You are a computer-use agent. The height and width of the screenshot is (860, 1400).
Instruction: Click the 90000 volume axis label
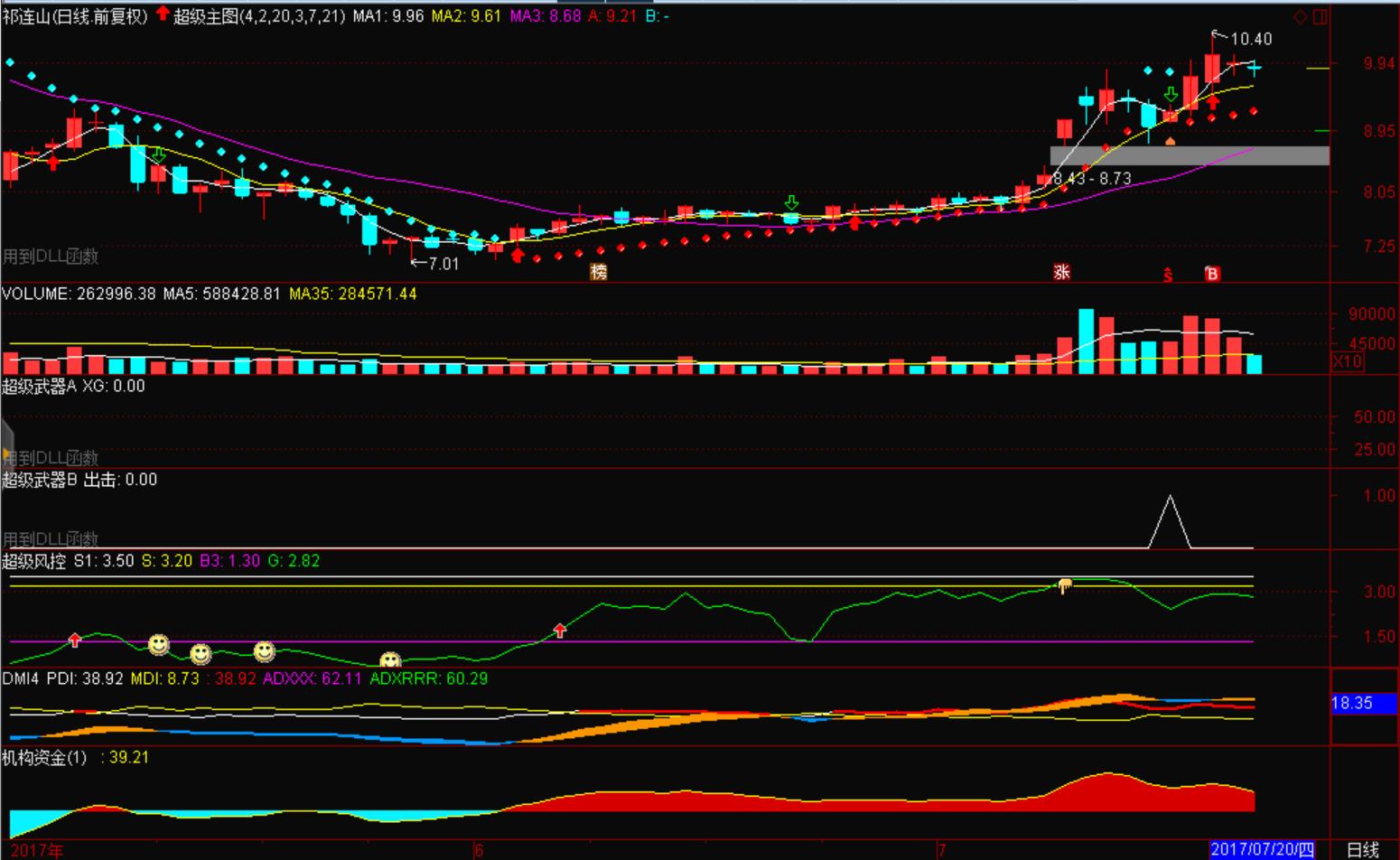click(x=1372, y=313)
